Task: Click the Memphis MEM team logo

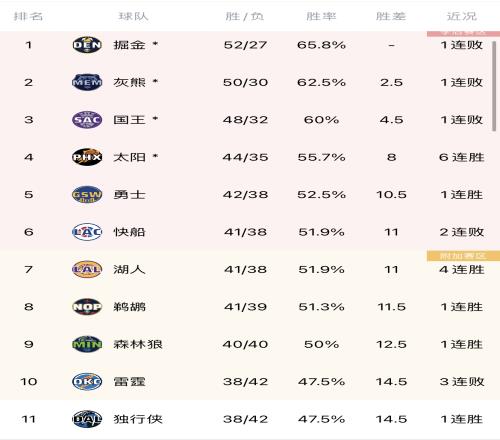Action: click(x=87, y=82)
